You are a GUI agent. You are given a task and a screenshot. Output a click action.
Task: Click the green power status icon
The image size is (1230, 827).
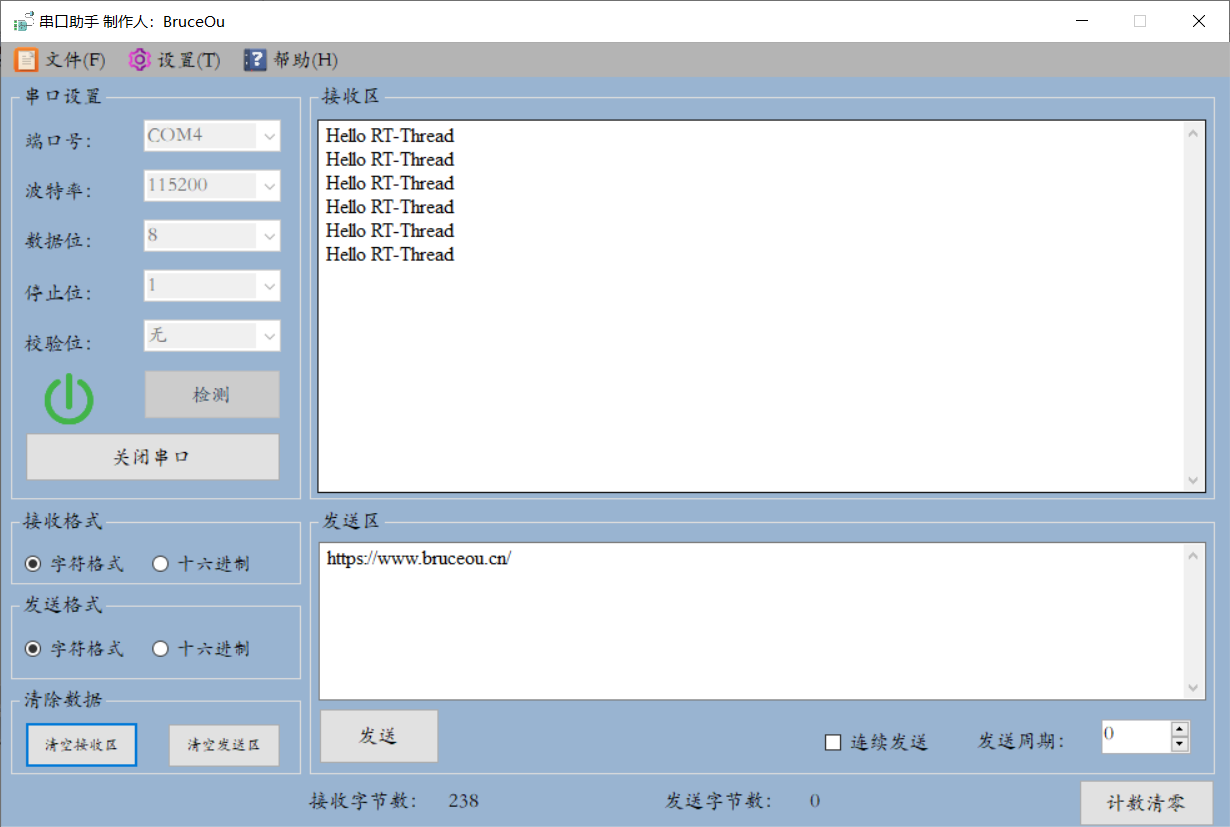(69, 398)
